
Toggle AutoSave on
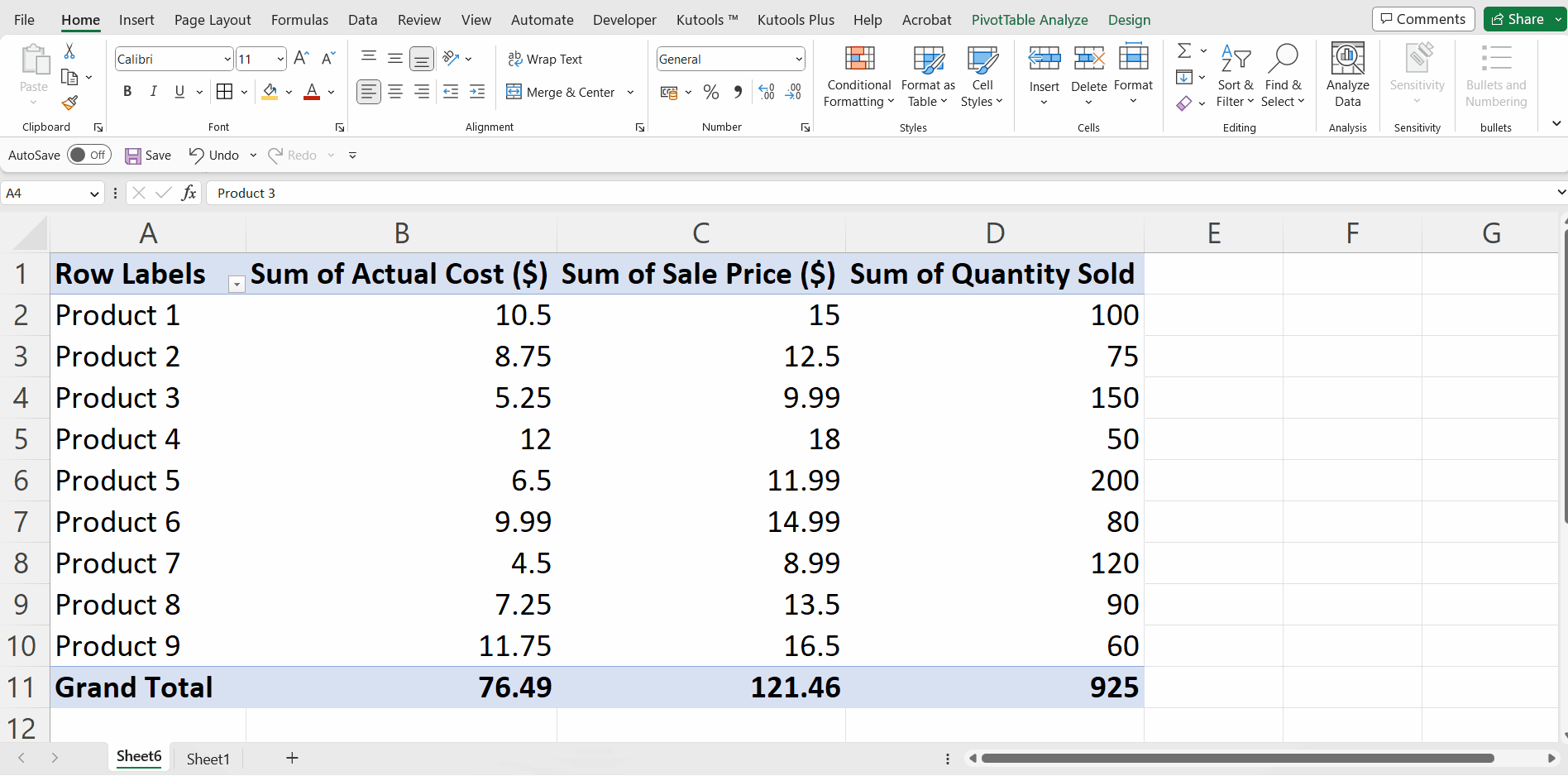coord(88,155)
